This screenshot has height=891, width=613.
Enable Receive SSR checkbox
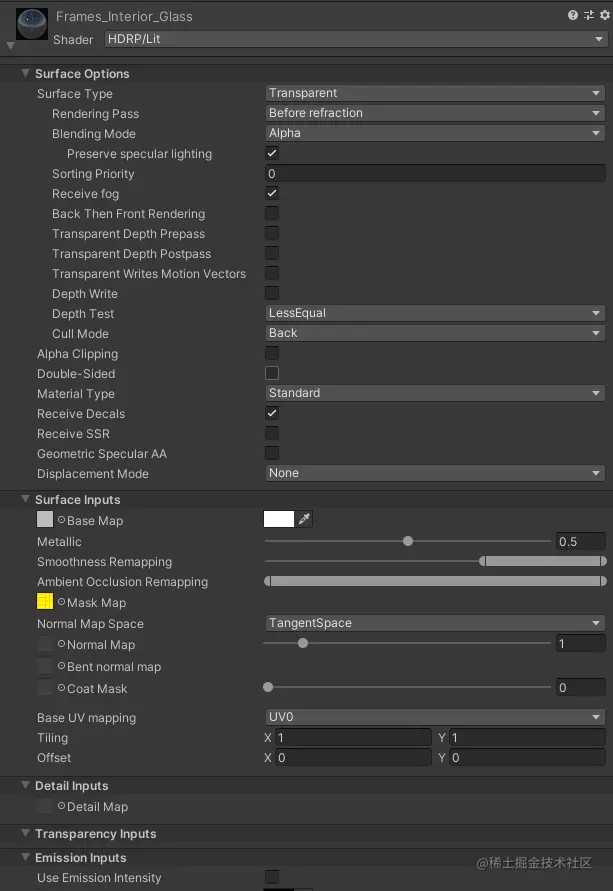point(272,433)
